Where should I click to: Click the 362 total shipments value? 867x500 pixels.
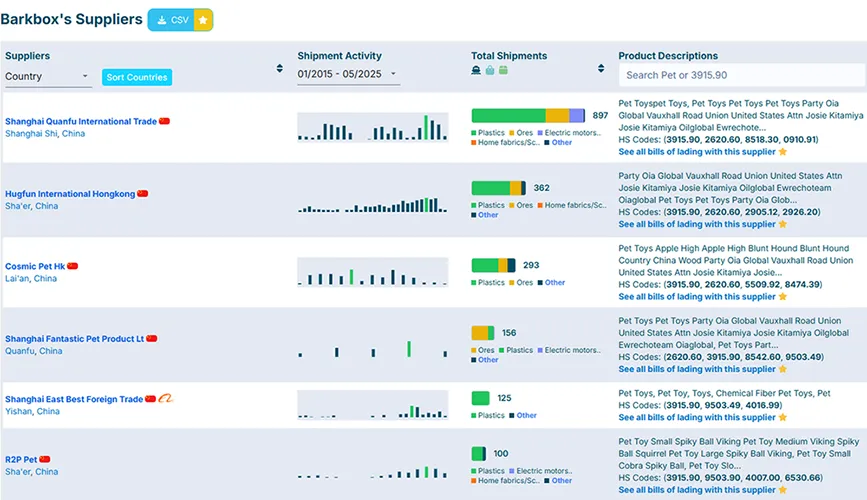(x=541, y=188)
